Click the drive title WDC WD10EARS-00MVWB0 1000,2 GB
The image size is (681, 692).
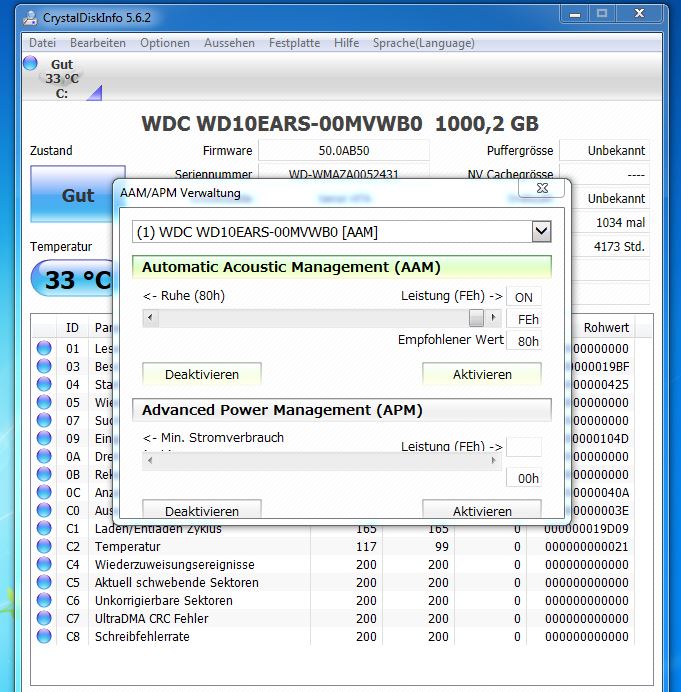tap(340, 124)
